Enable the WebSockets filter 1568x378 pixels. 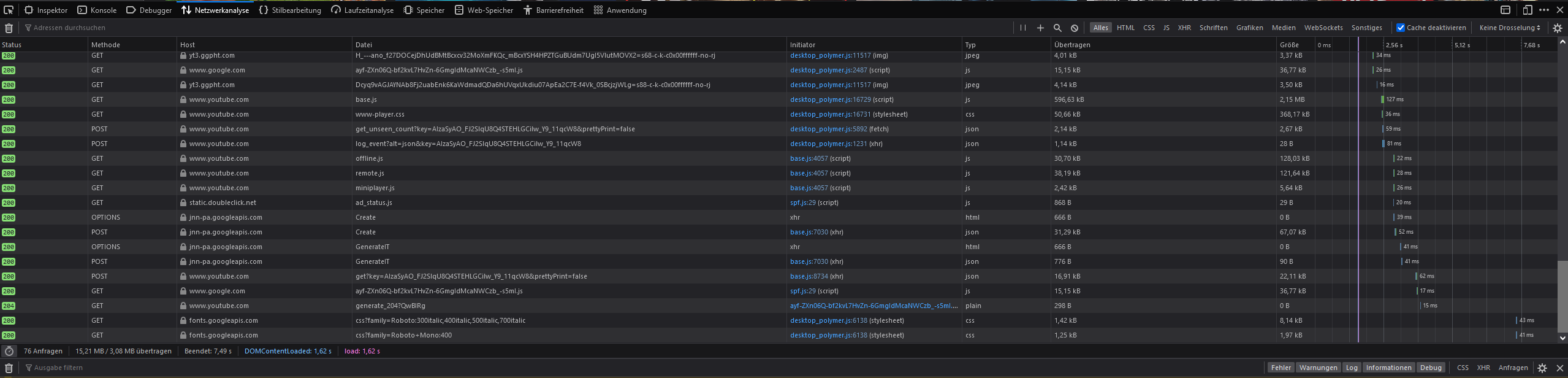pyautogui.click(x=1323, y=28)
